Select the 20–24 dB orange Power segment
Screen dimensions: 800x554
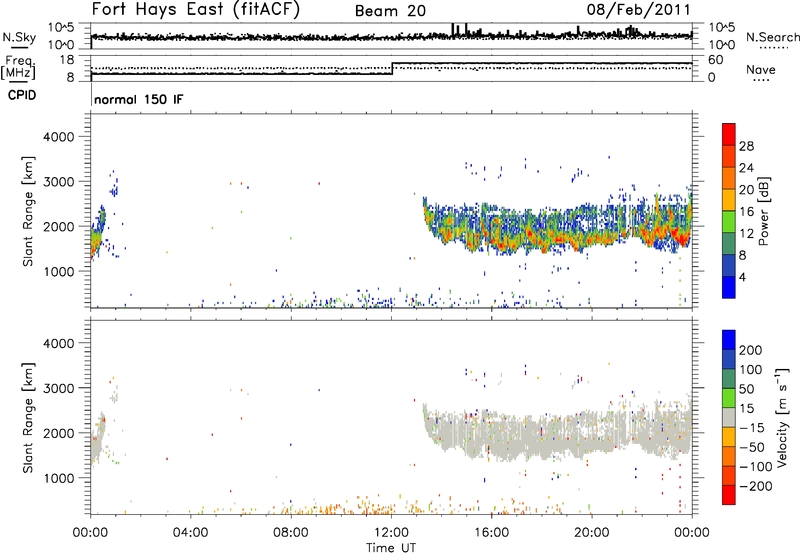pos(729,178)
